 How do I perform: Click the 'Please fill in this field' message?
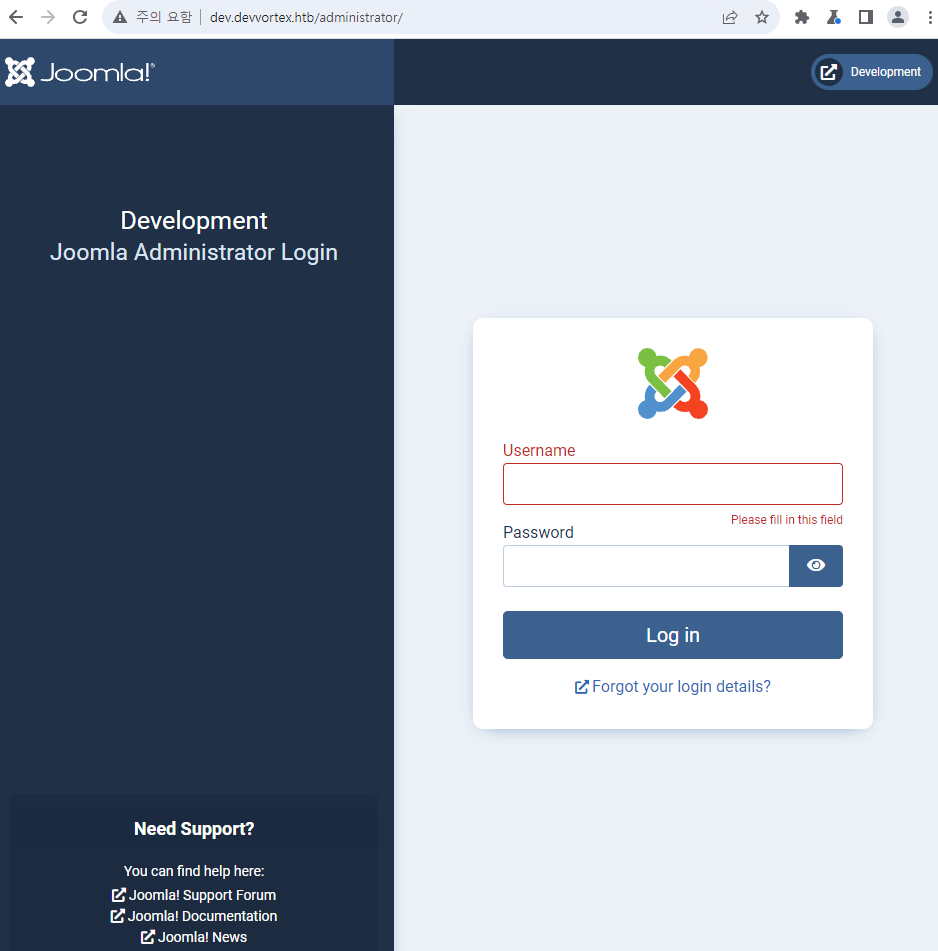[x=786, y=520]
